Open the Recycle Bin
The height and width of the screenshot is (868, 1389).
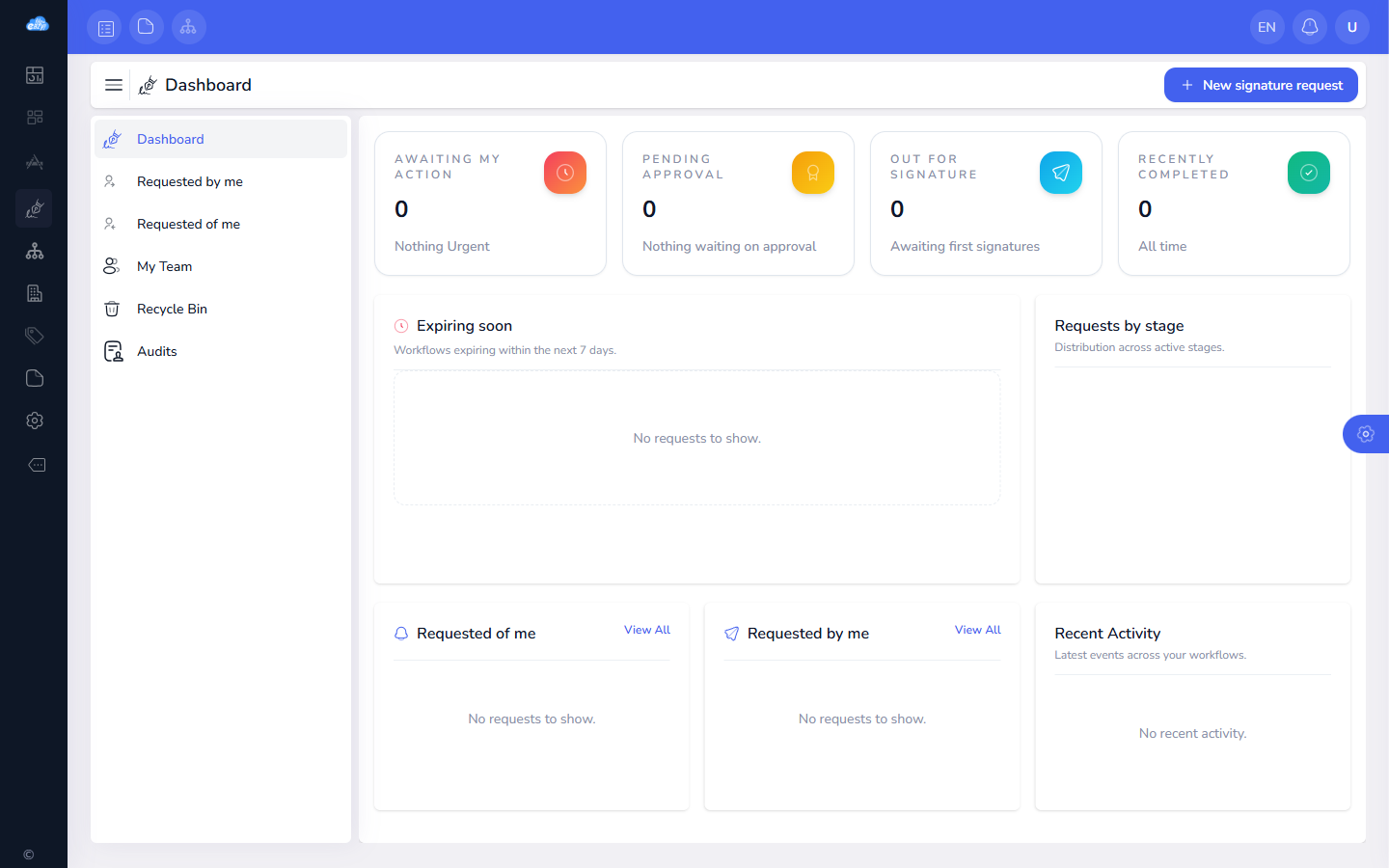click(221, 309)
